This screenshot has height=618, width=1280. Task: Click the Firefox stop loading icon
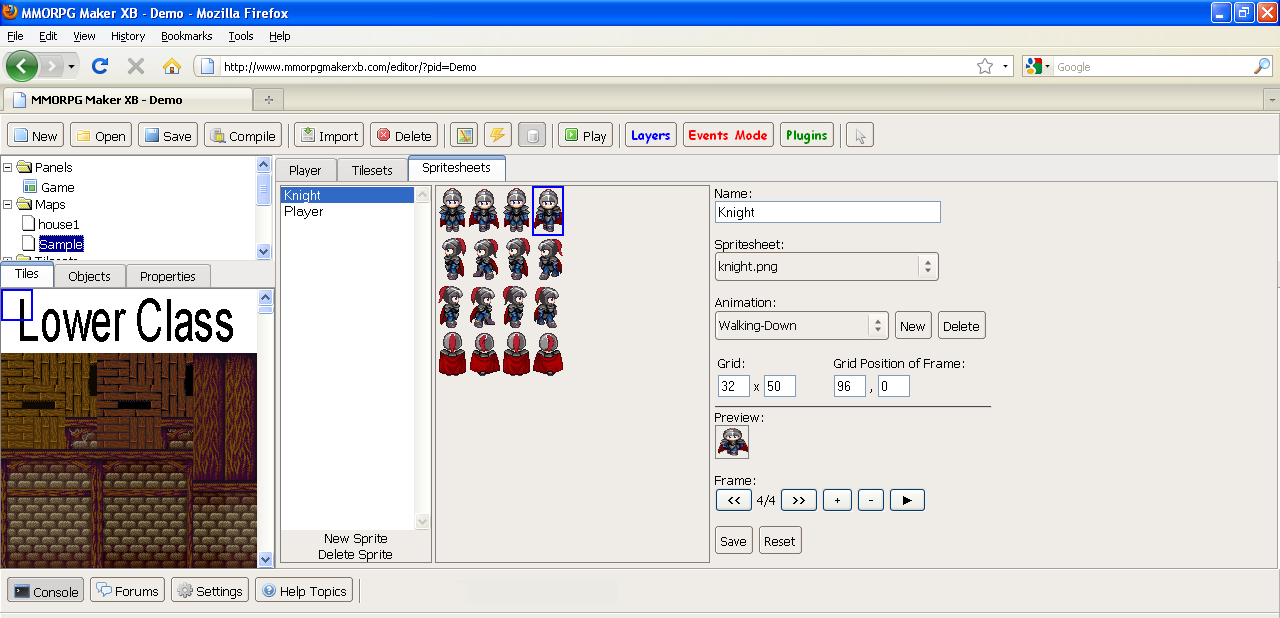(x=136, y=66)
